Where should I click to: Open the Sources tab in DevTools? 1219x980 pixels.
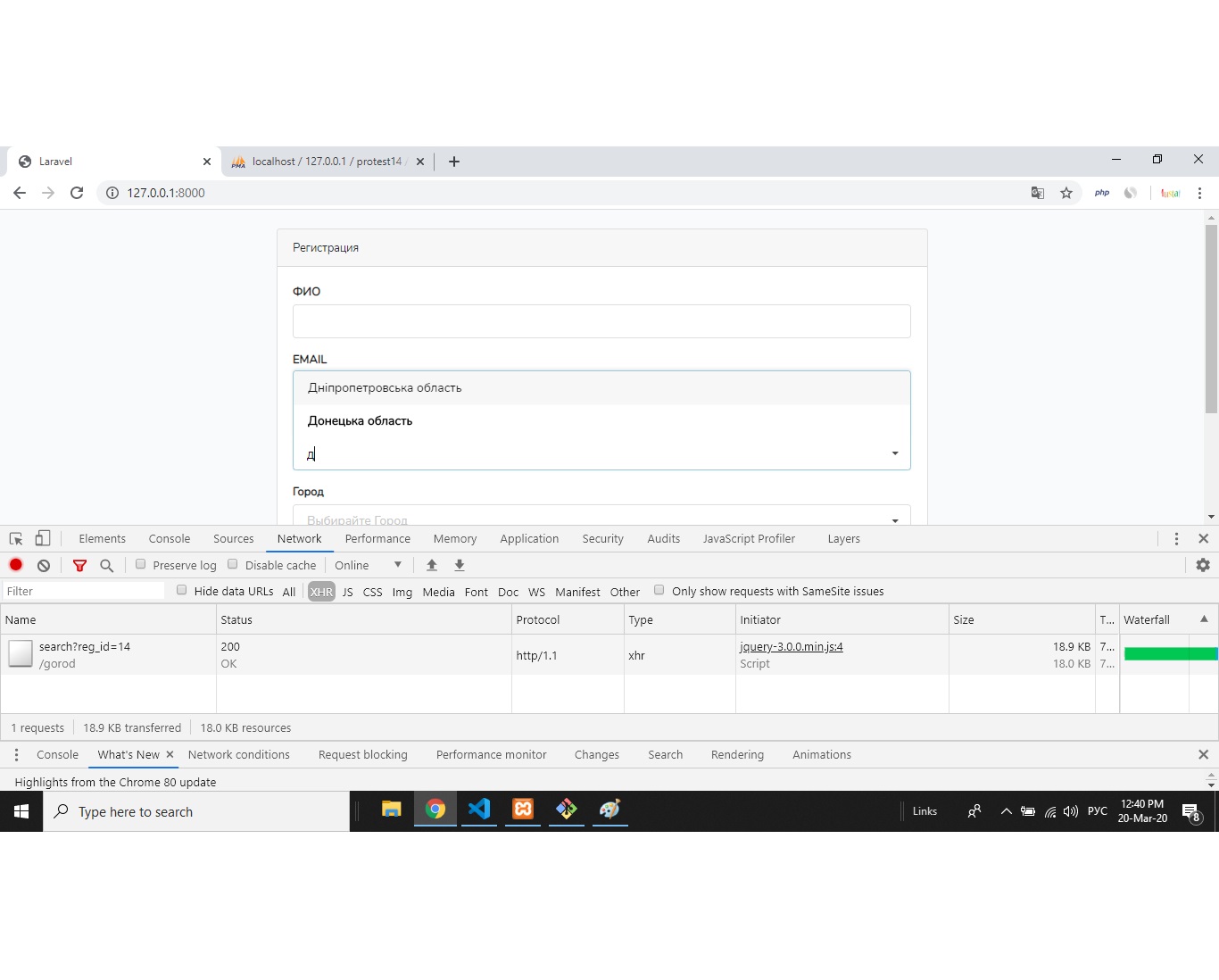pyautogui.click(x=234, y=539)
